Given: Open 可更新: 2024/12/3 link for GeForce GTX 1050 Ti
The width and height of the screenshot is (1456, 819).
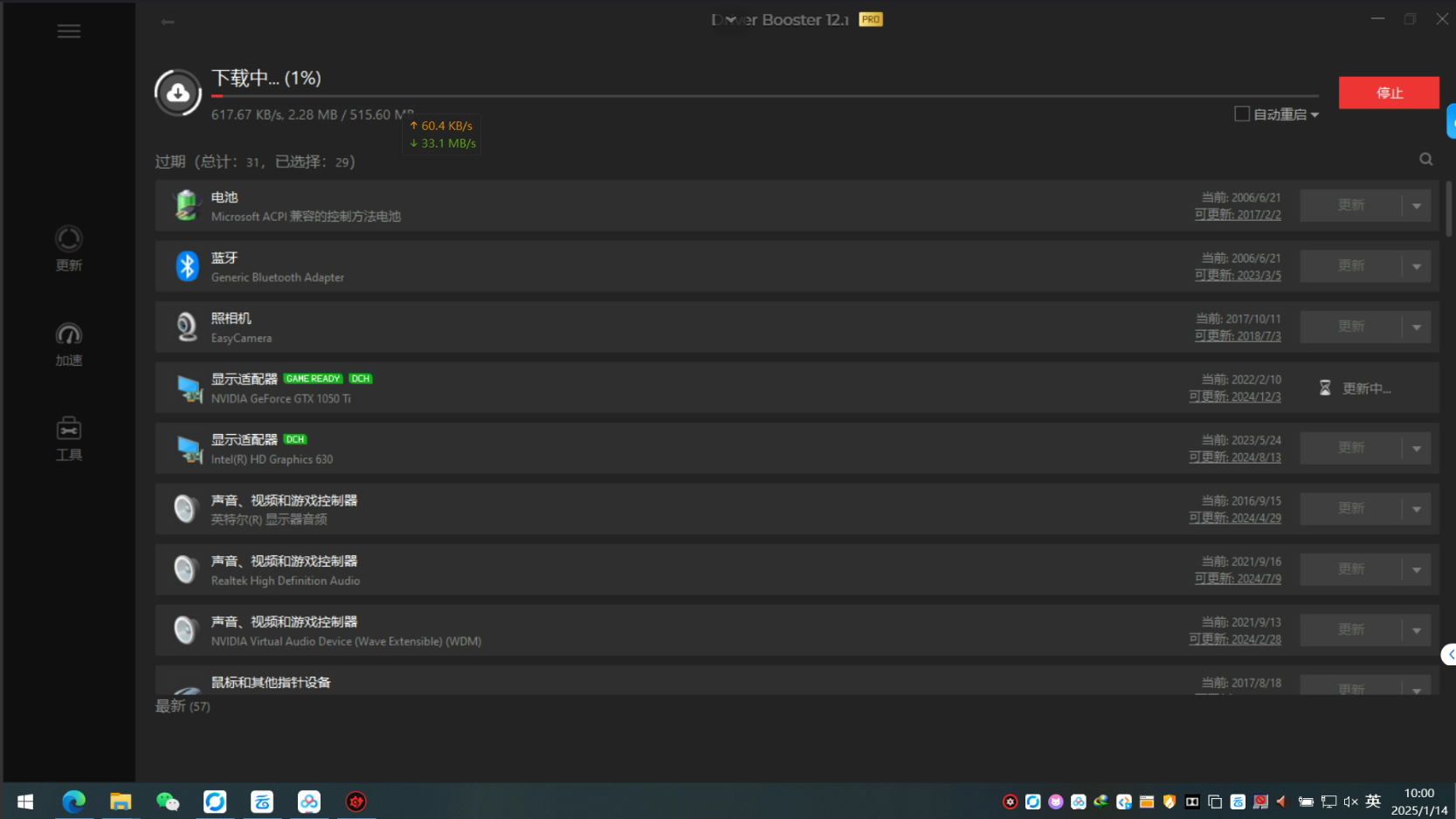Looking at the screenshot, I should point(1235,396).
